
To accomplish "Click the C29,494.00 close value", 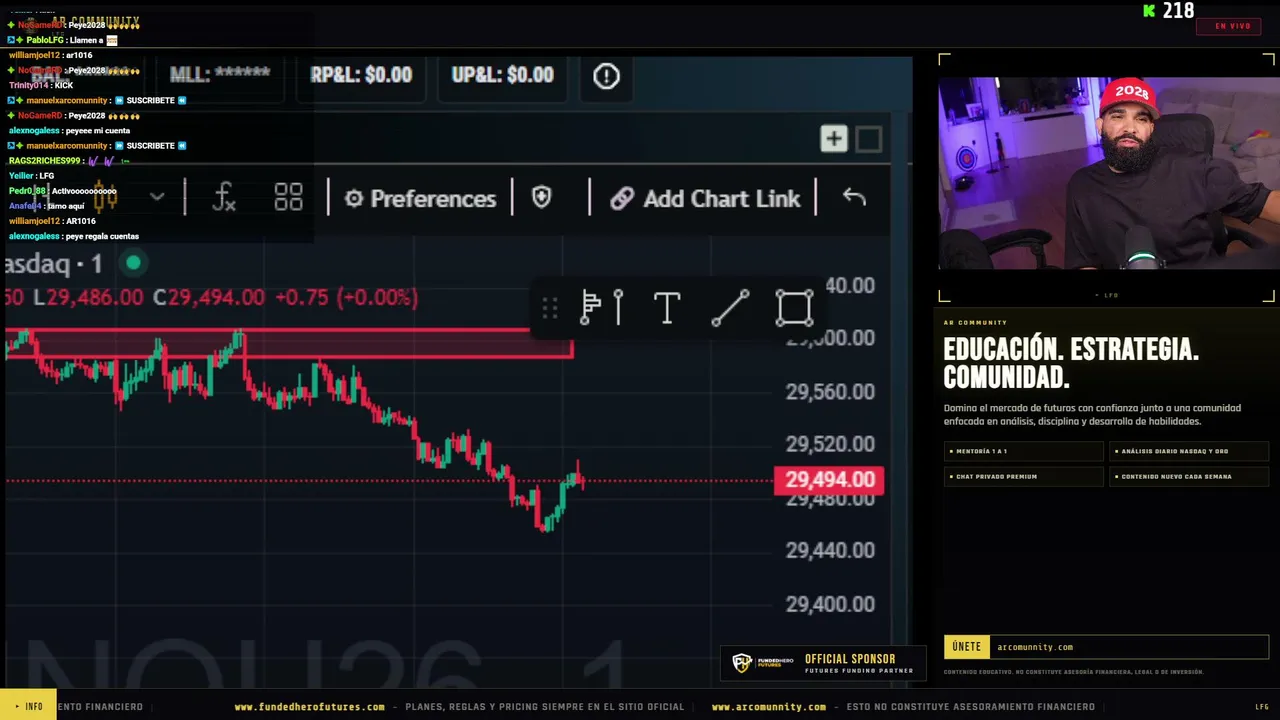I will click(208, 298).
